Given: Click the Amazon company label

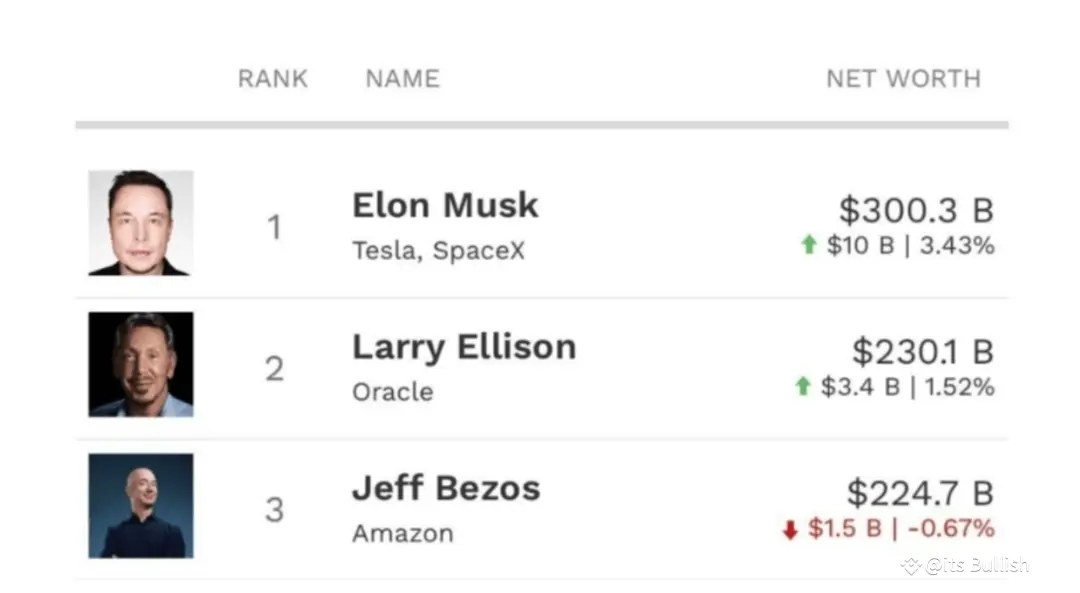Looking at the screenshot, I should point(402,533).
